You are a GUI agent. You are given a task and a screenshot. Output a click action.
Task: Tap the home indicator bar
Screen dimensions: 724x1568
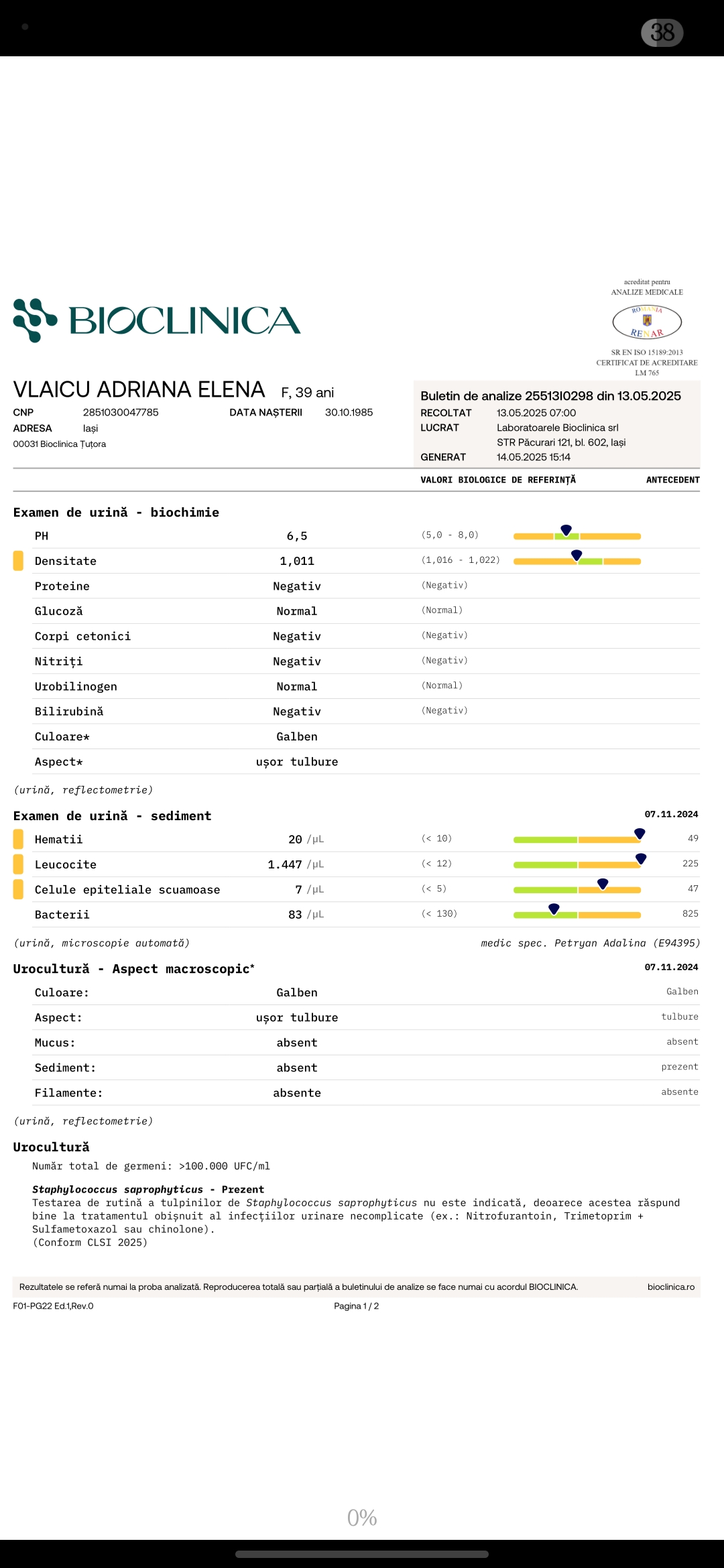[x=362, y=1554]
